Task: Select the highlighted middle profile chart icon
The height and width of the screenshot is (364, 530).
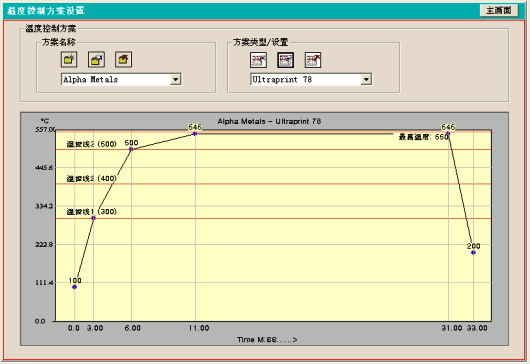Action: point(286,60)
